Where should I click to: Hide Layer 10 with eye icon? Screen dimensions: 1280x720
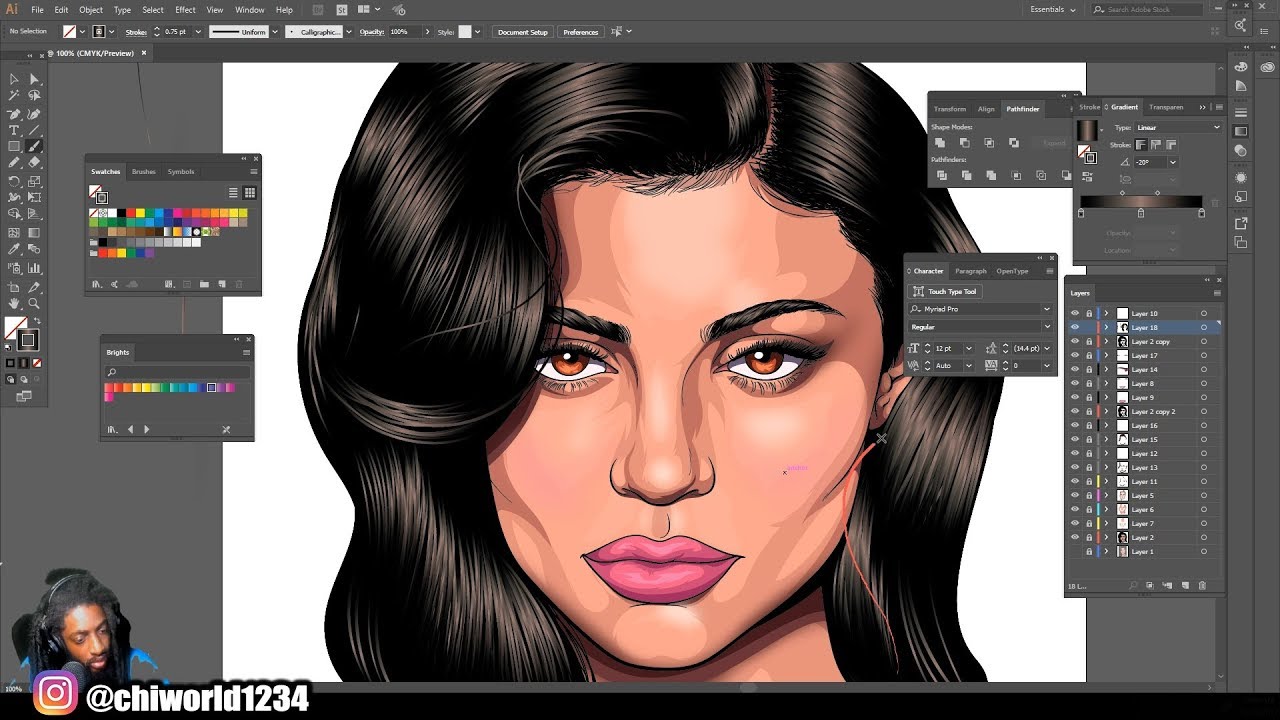pyautogui.click(x=1075, y=314)
